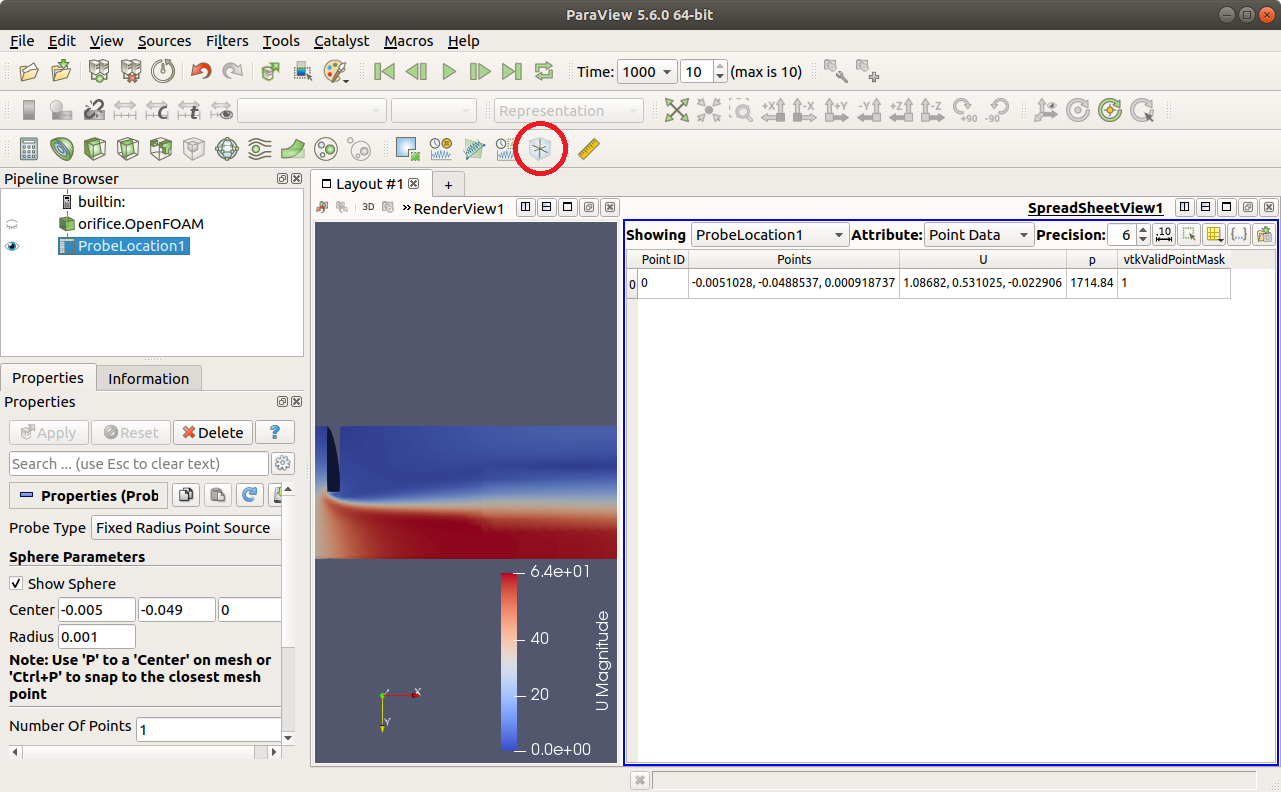The height and width of the screenshot is (792, 1281).
Task: Click the Undo arrow icon
Action: 201,72
